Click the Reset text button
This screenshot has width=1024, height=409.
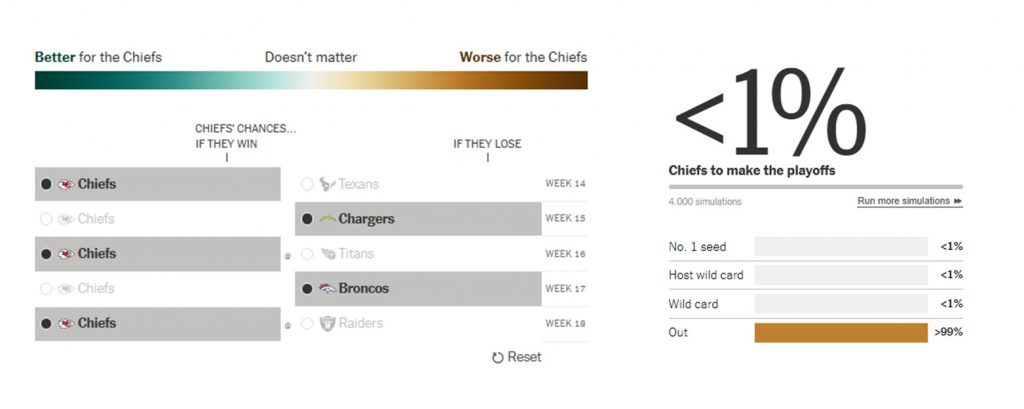(524, 357)
